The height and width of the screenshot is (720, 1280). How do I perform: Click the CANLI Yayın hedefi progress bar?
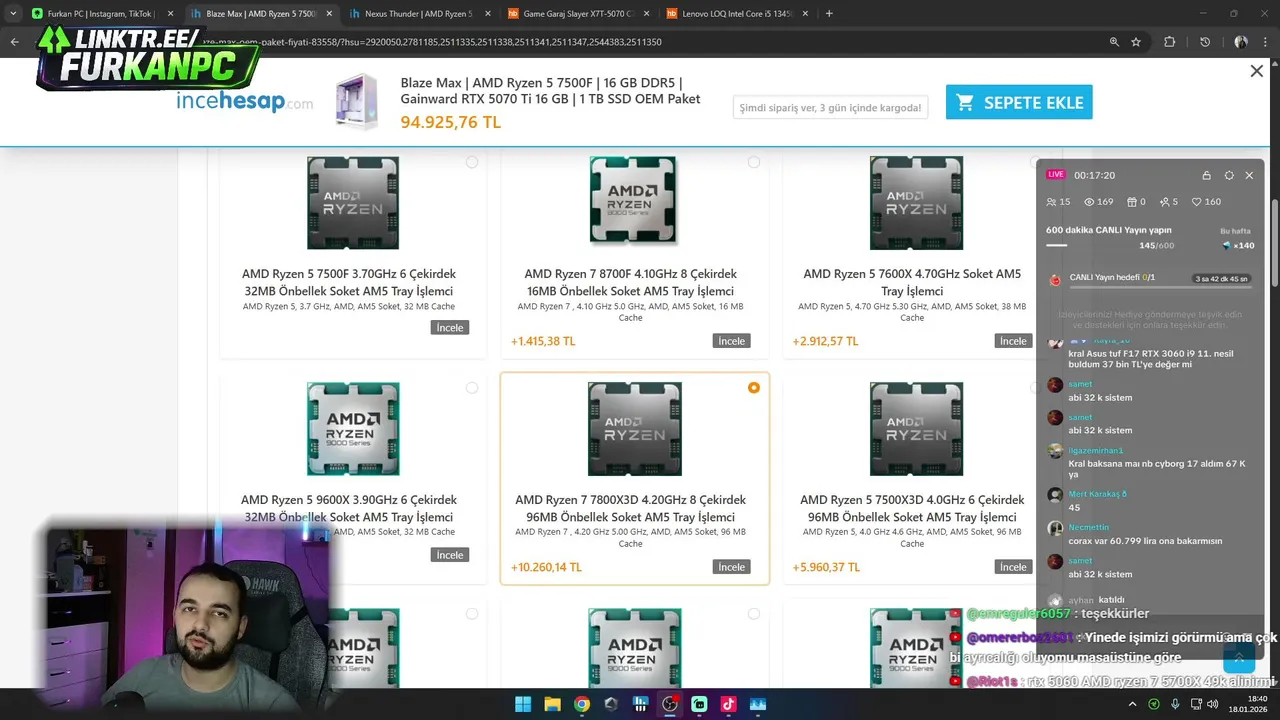[1160, 287]
